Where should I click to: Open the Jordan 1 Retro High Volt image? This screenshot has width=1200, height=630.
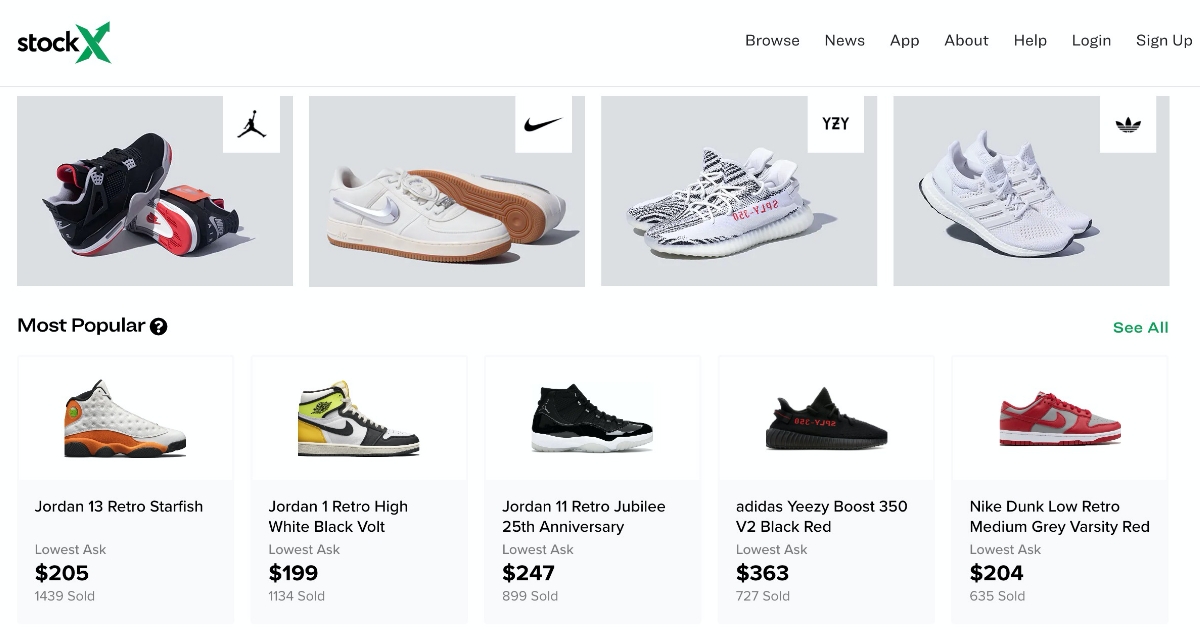pyautogui.click(x=359, y=418)
